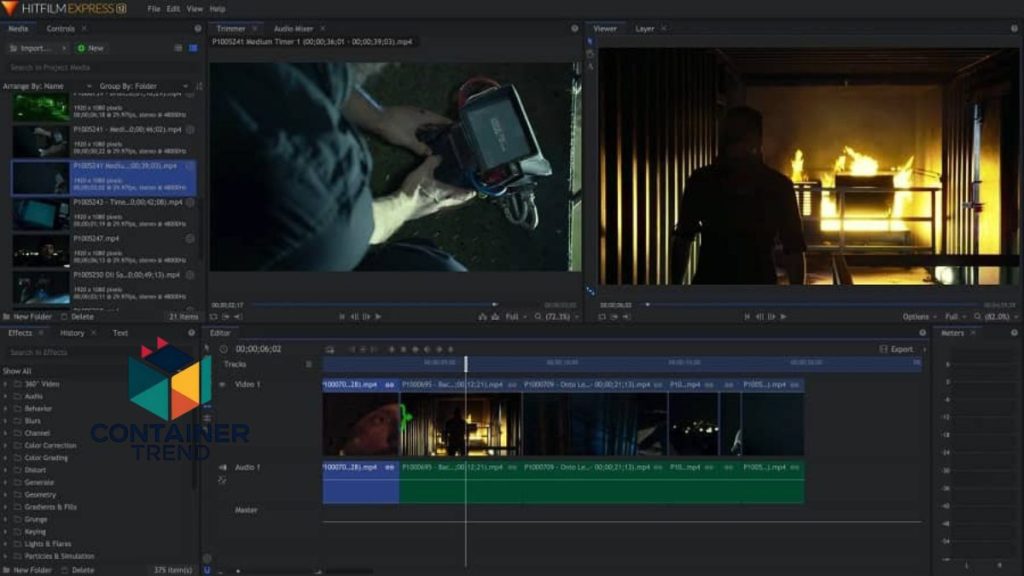Toggle link icon on first 100070 audio clip
The image size is (1024, 576).
pos(389,468)
